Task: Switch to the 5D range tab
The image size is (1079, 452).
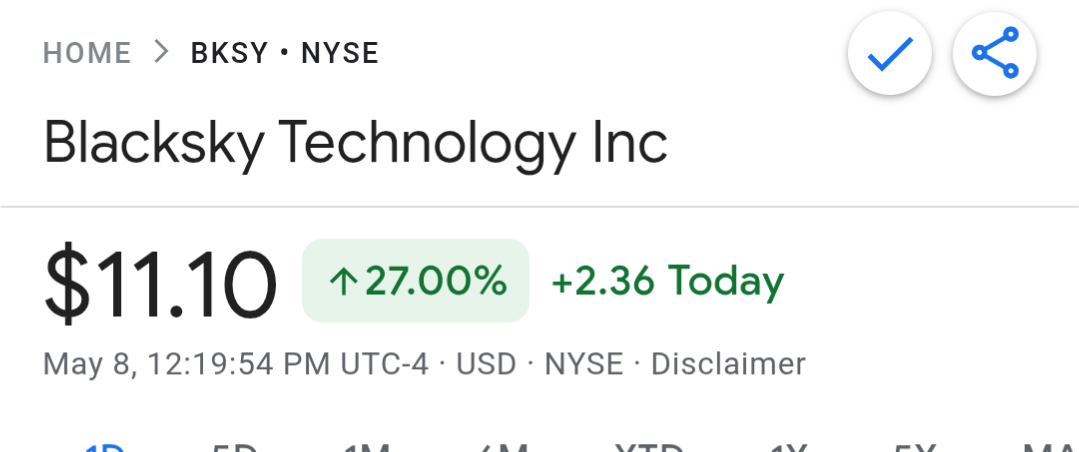Action: 234,447
